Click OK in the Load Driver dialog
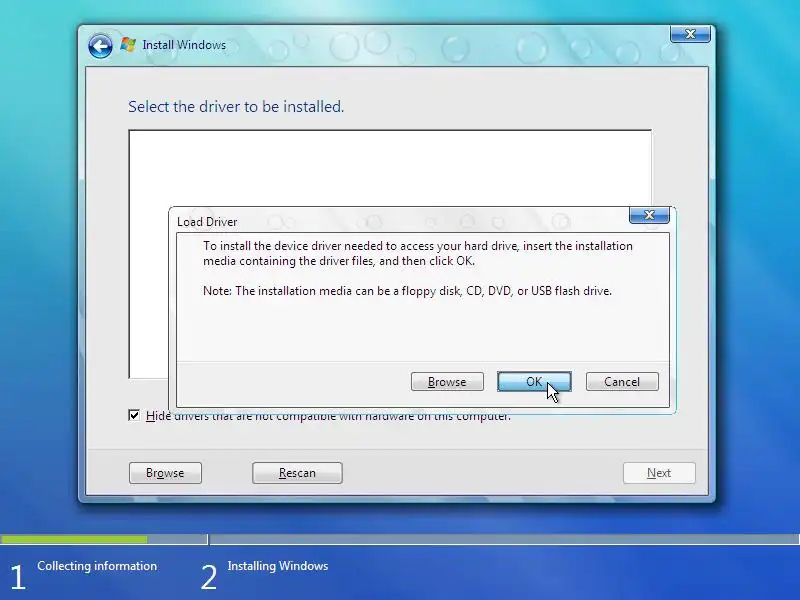This screenshot has width=800, height=600. (x=534, y=382)
